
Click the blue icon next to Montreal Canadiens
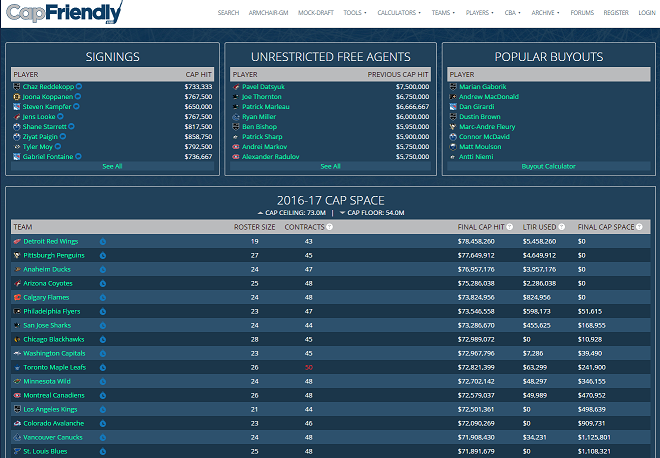[103, 396]
